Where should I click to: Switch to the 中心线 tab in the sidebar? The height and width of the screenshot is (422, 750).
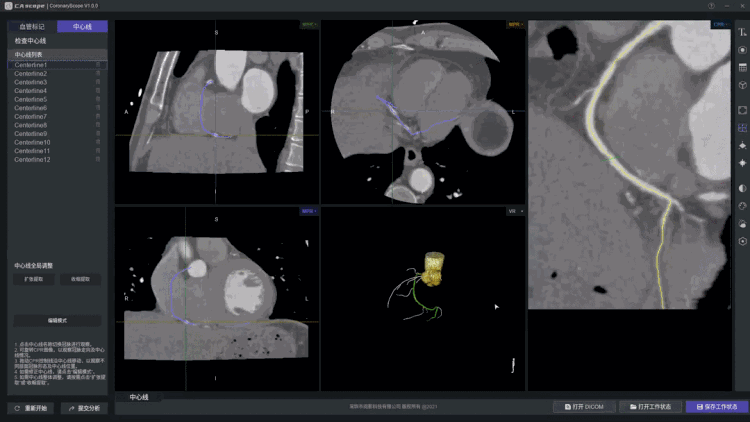(82, 26)
